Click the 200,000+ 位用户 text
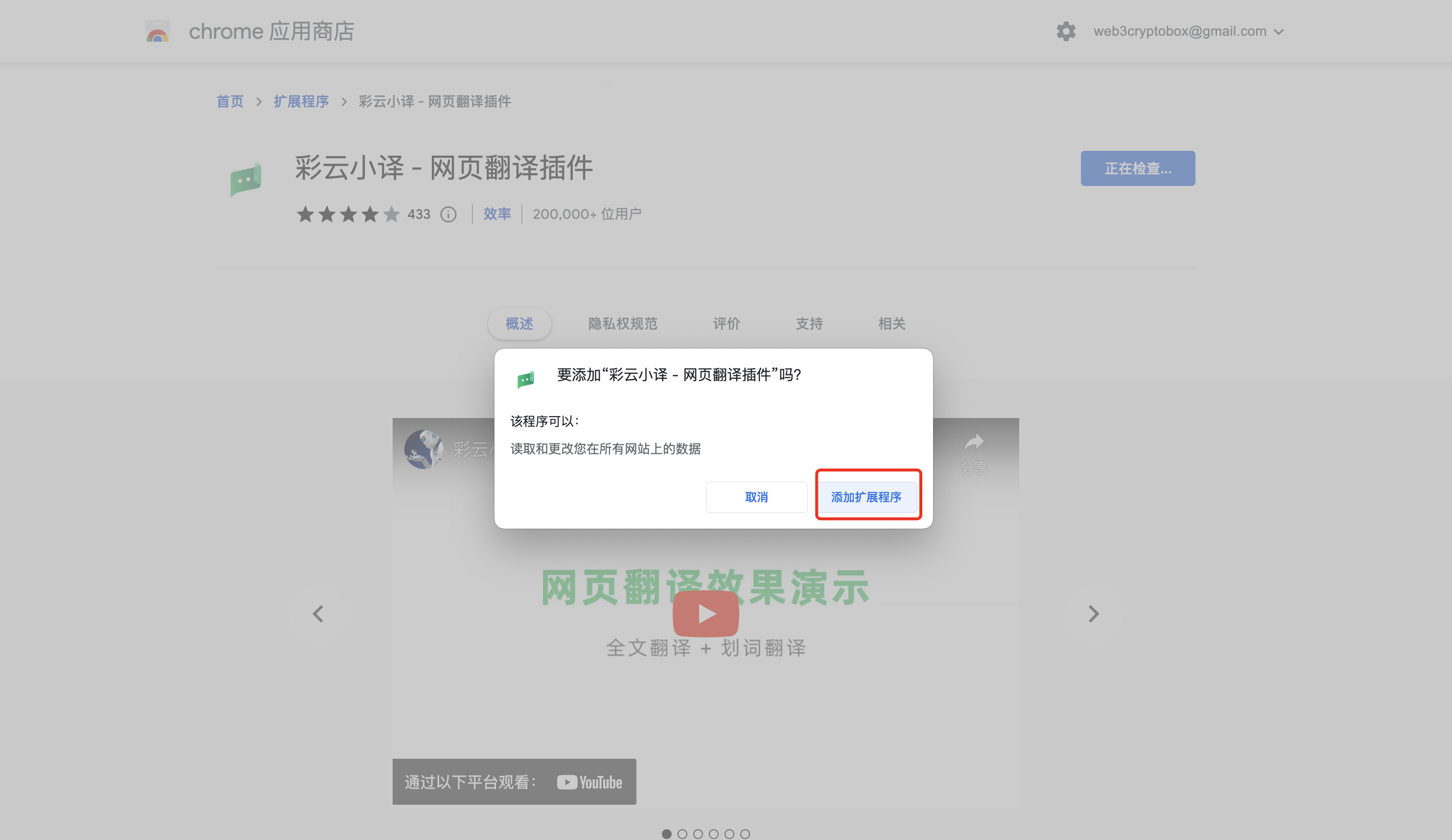Screen dimensions: 1452x840 pos(586,214)
